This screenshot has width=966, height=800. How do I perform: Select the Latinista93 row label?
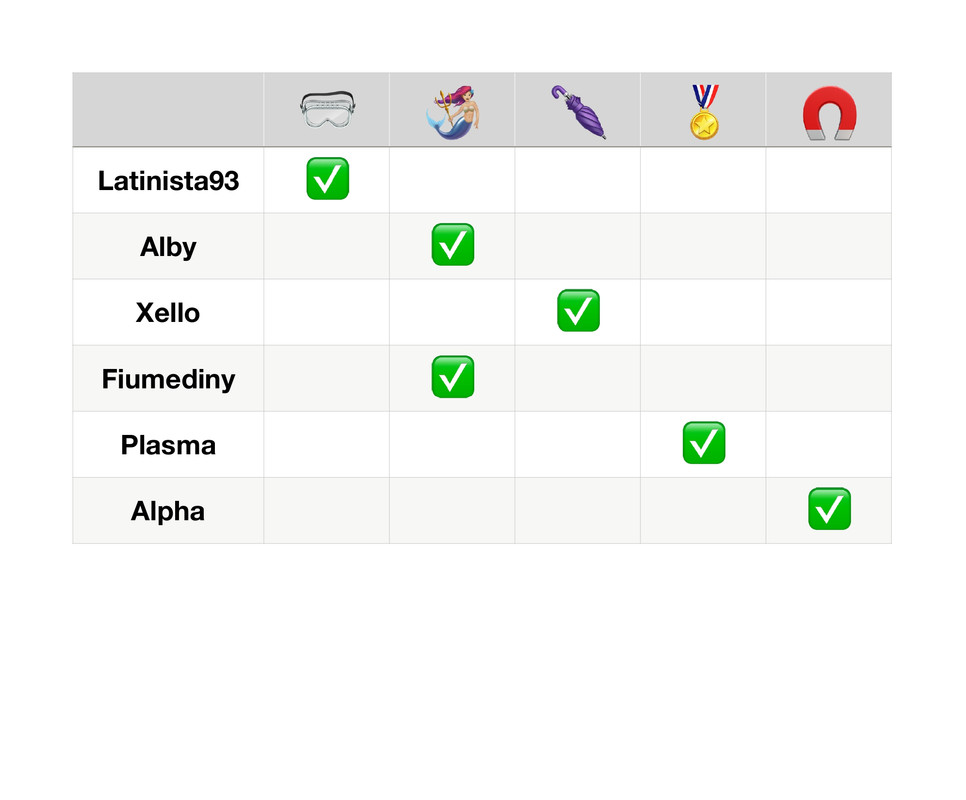point(168,181)
